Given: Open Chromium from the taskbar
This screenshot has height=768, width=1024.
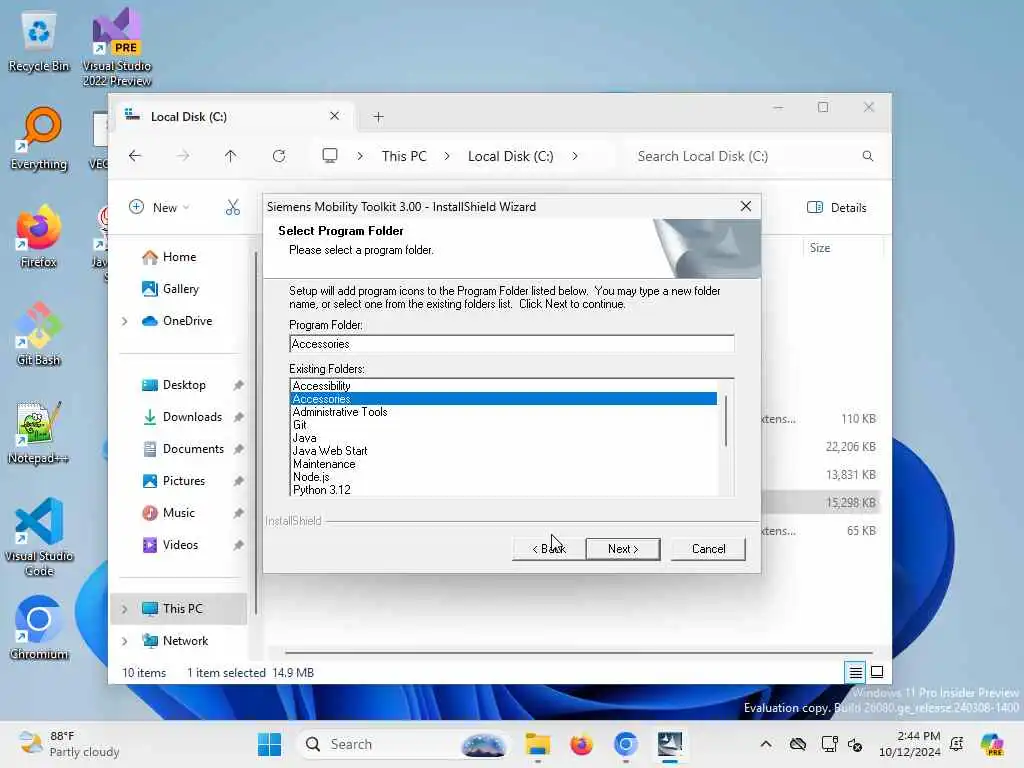Looking at the screenshot, I should (626, 744).
